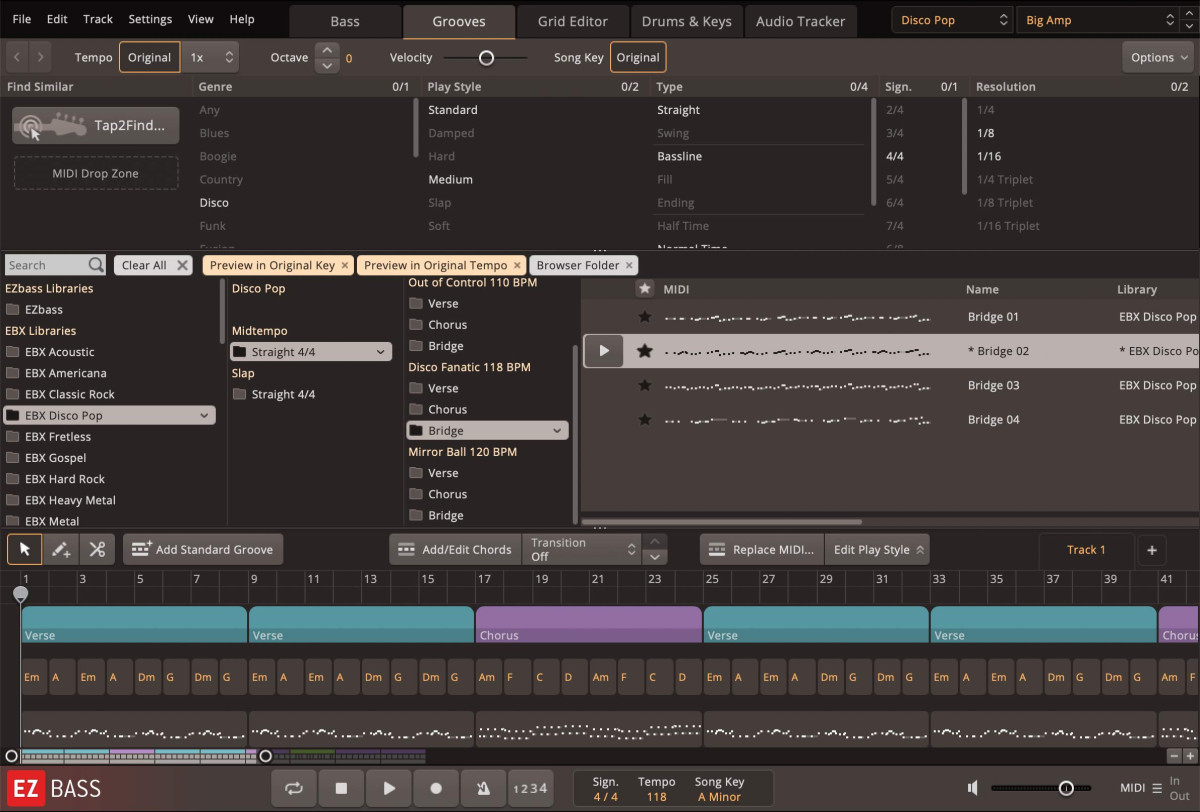
Task: Adjust the Velocity slider
Action: click(485, 57)
